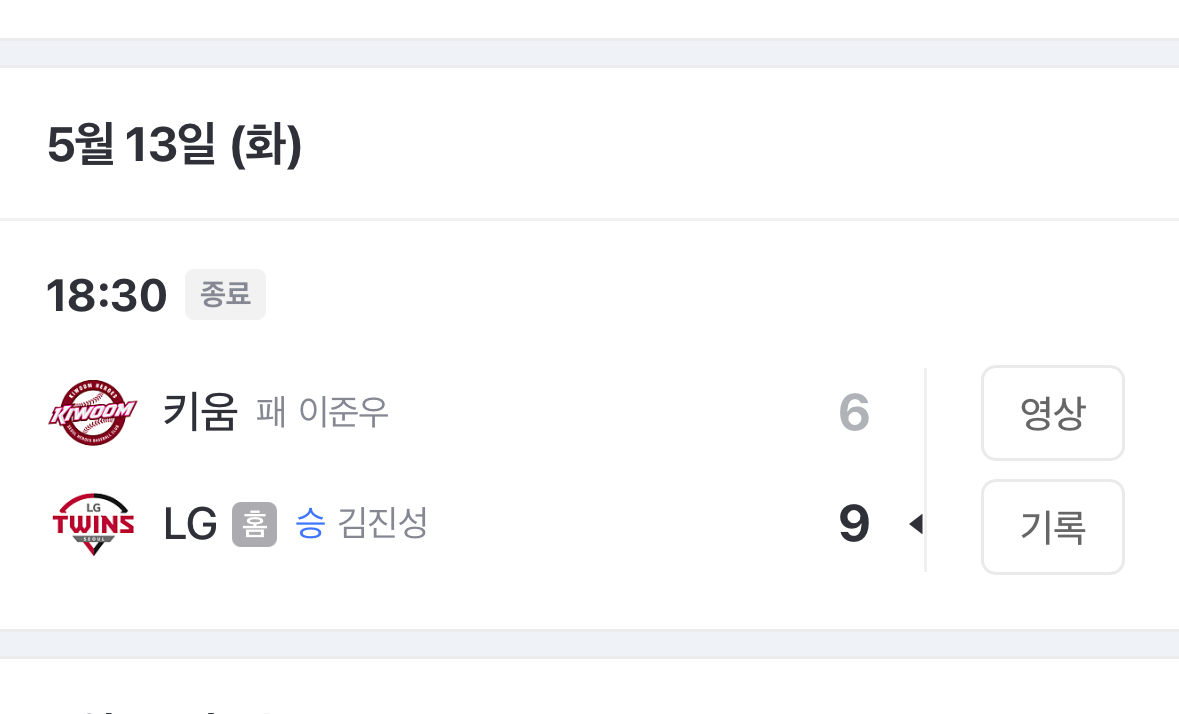Click LG's score of 9

pos(853,524)
